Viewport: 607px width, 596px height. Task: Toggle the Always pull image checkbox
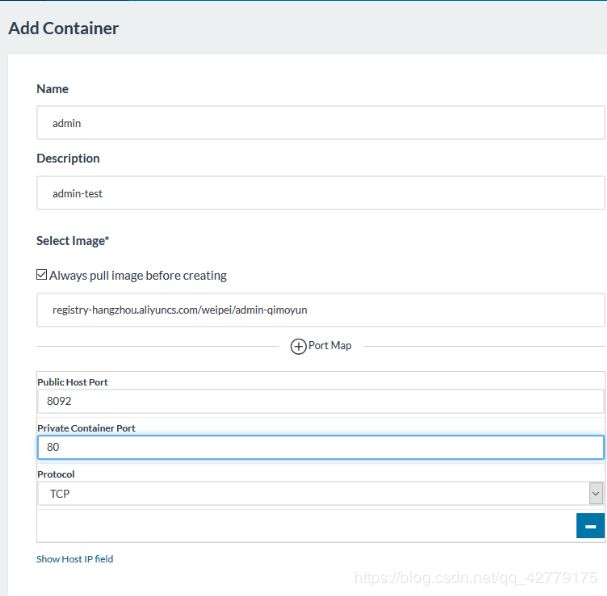[41, 275]
